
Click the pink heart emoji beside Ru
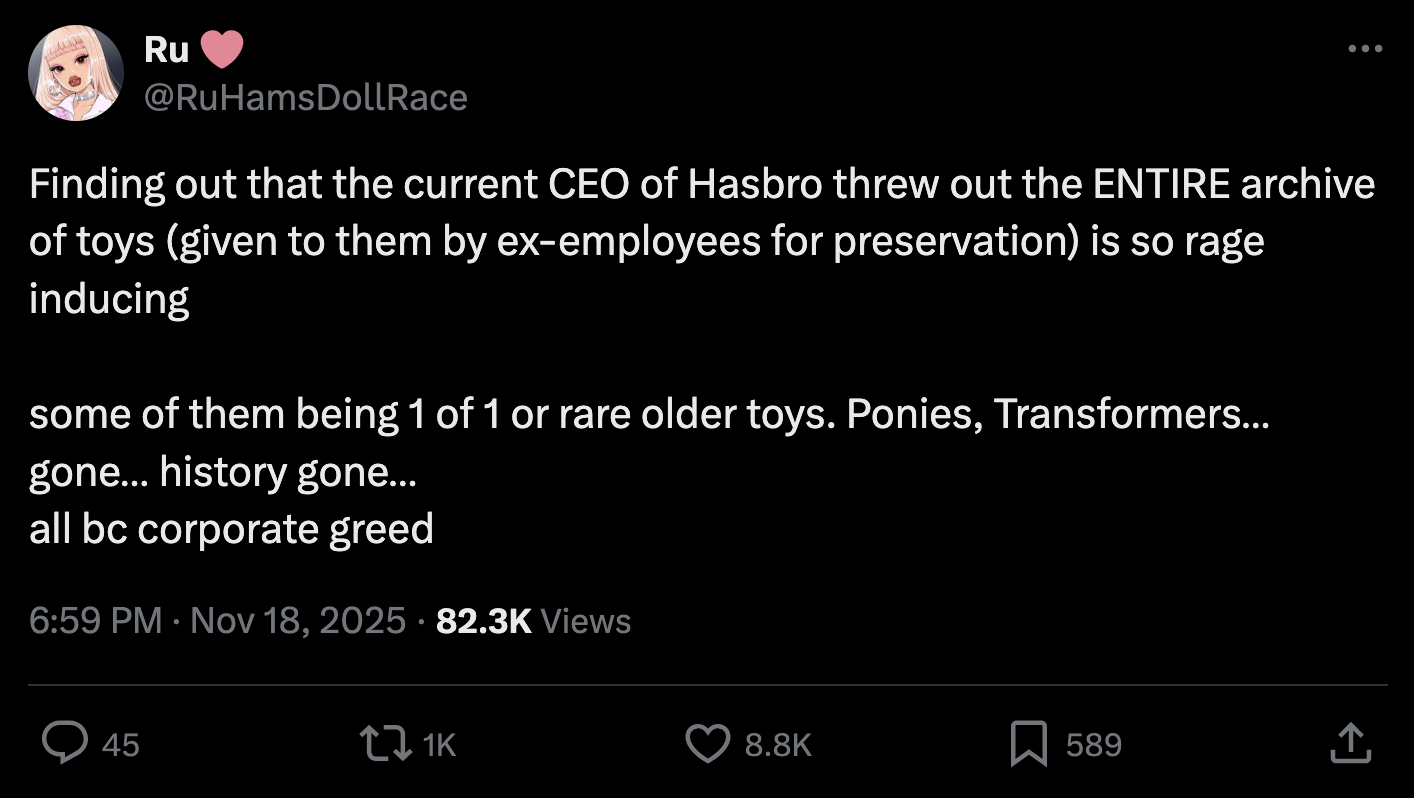click(222, 49)
